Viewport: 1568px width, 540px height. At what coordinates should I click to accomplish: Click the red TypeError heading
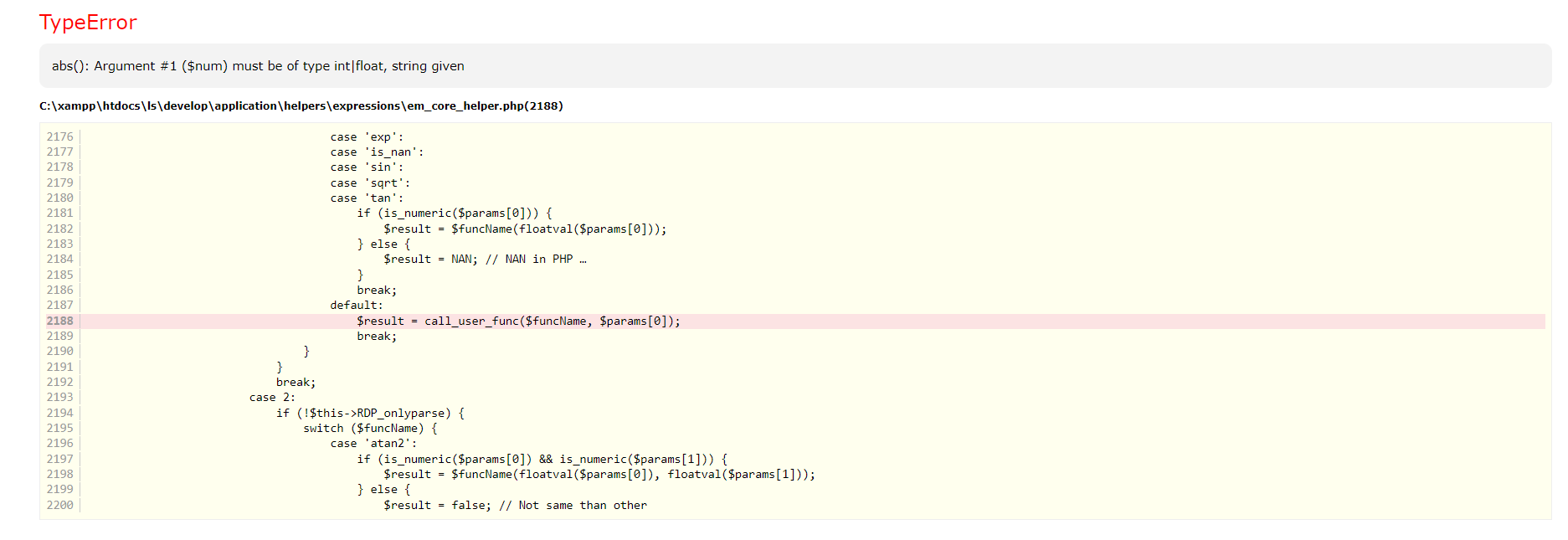pos(88,23)
